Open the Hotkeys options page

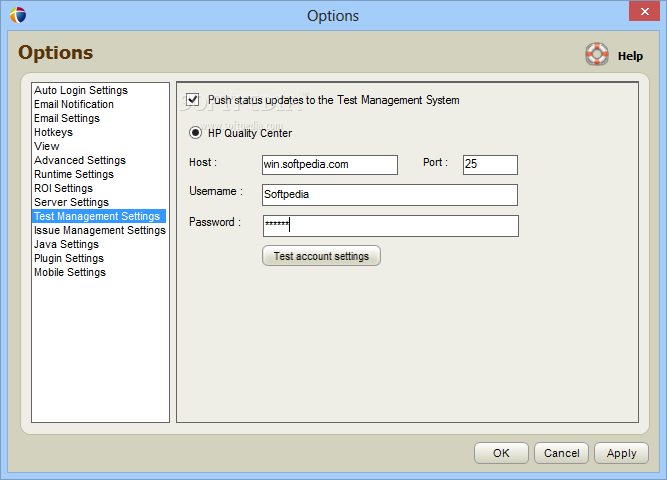point(54,132)
